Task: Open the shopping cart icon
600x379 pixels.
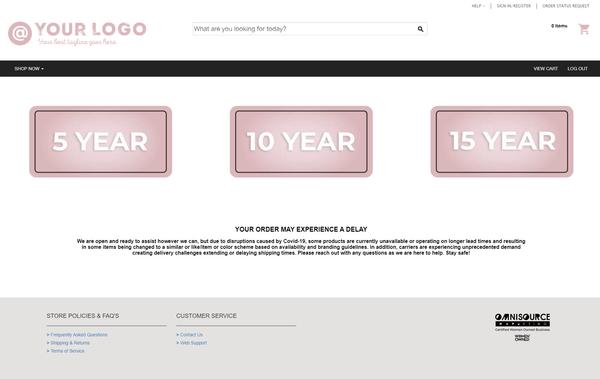Action: pyautogui.click(x=584, y=29)
